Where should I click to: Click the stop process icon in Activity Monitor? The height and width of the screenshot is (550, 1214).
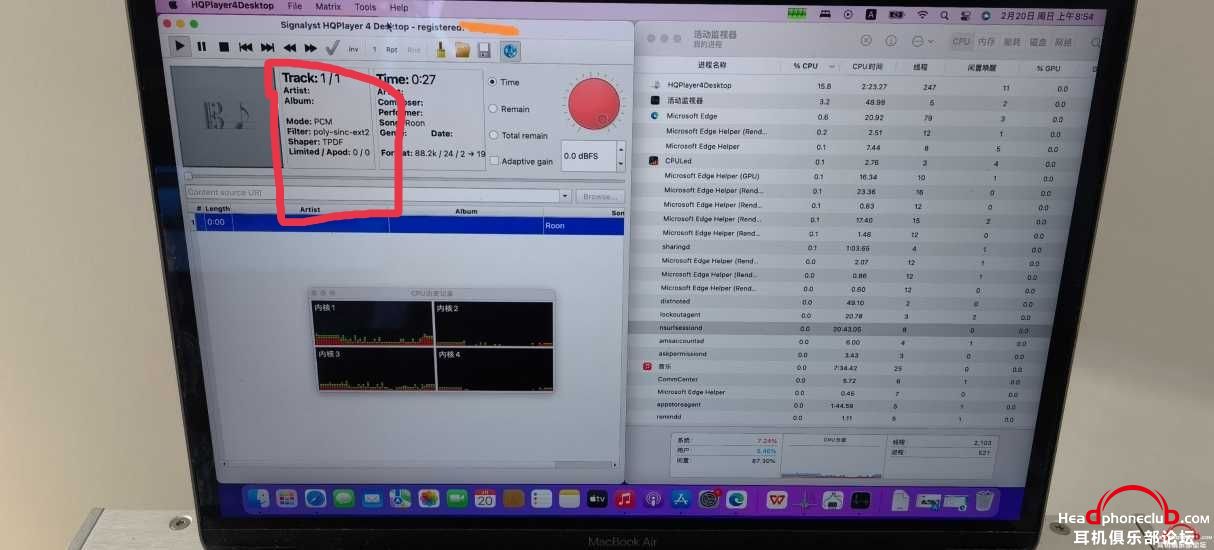point(867,41)
